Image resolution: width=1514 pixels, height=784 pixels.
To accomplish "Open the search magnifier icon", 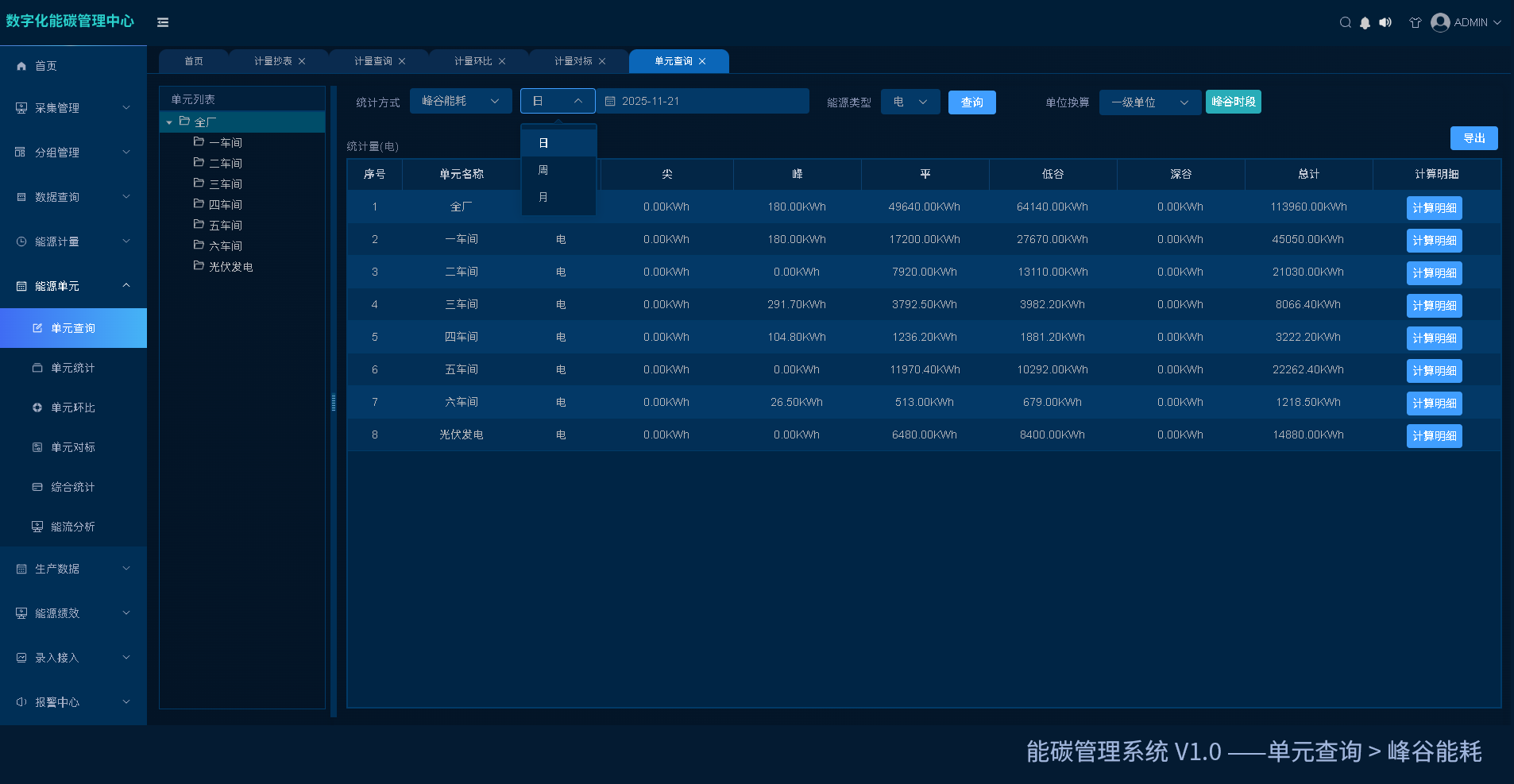I will (x=1345, y=22).
